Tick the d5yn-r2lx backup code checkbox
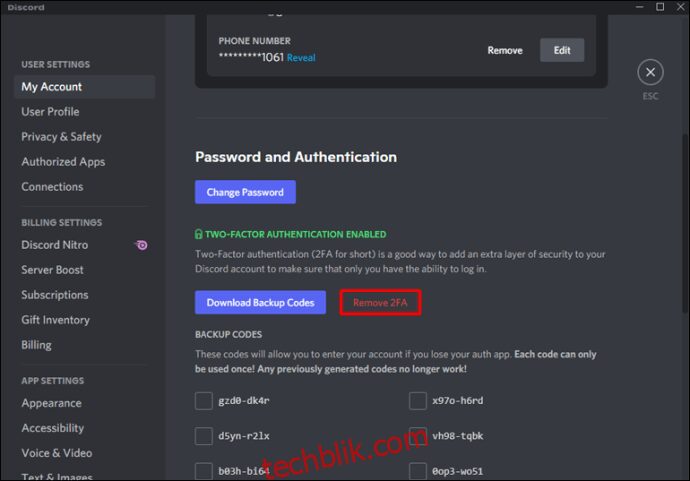 (x=204, y=436)
